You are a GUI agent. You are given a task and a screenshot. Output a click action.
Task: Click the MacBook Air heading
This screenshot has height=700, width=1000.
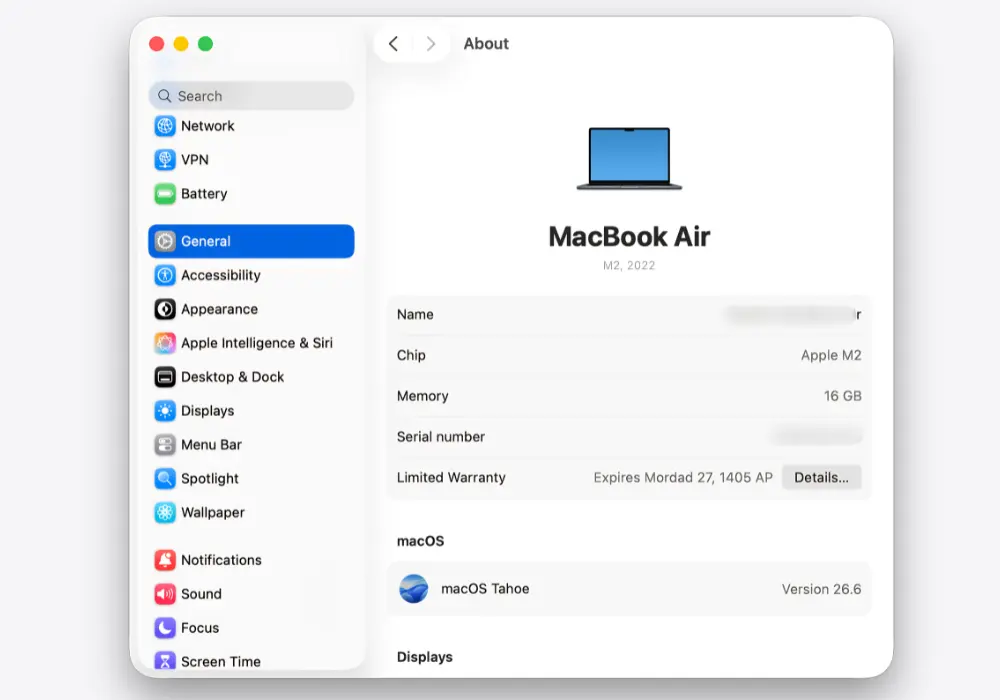629,237
